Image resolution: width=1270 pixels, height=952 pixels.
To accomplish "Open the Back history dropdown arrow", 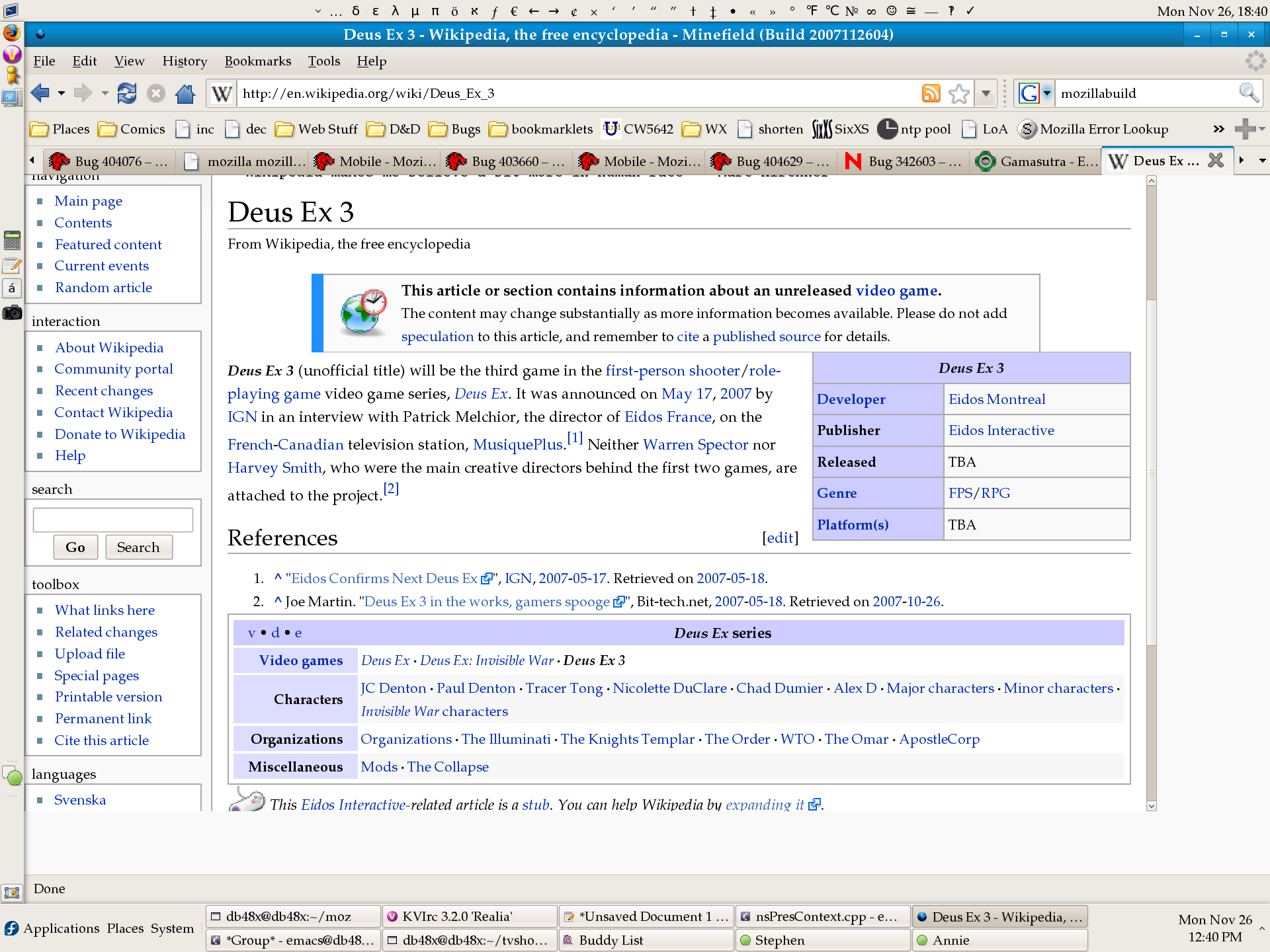I will (61, 93).
